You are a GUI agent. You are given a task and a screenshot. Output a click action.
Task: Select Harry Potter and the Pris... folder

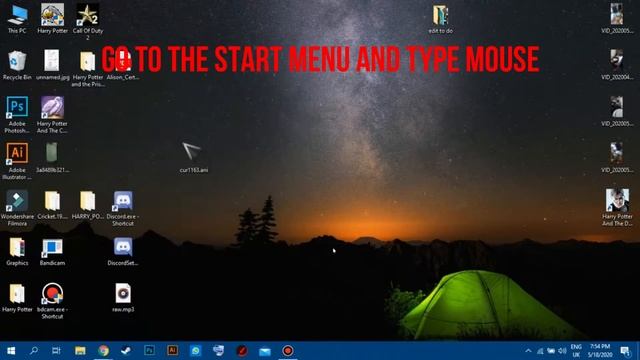[x=87, y=69]
